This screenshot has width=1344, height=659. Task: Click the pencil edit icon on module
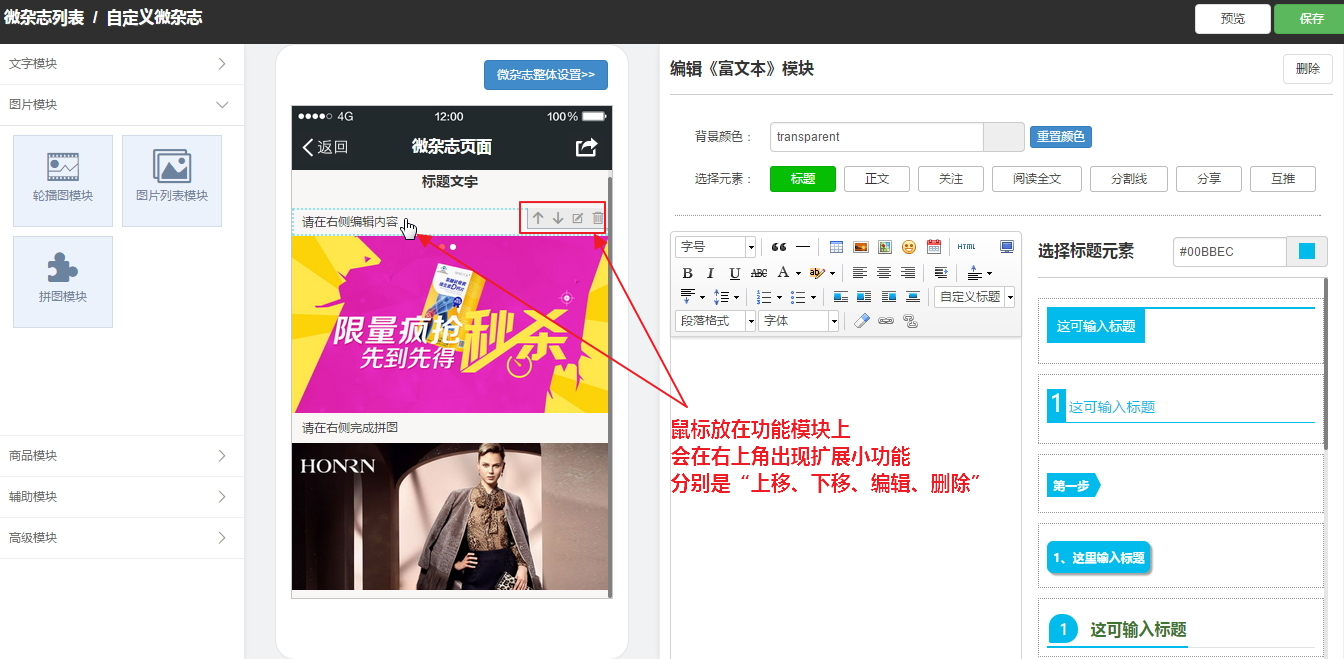(578, 218)
